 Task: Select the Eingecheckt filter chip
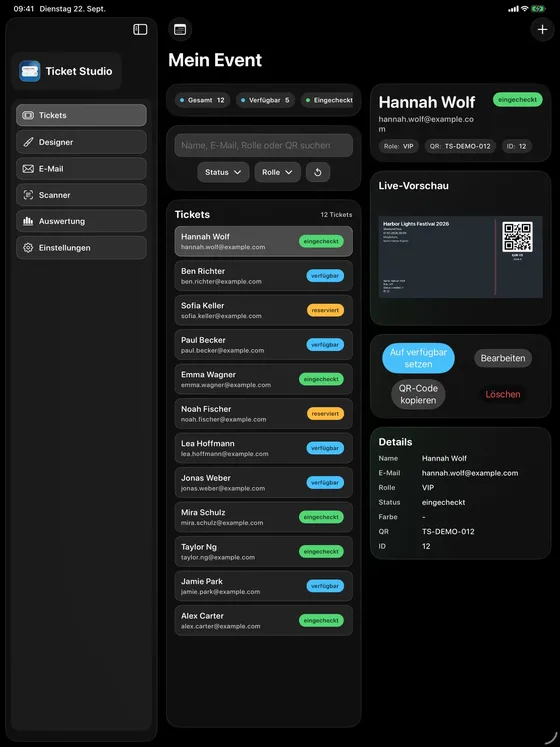(329, 100)
